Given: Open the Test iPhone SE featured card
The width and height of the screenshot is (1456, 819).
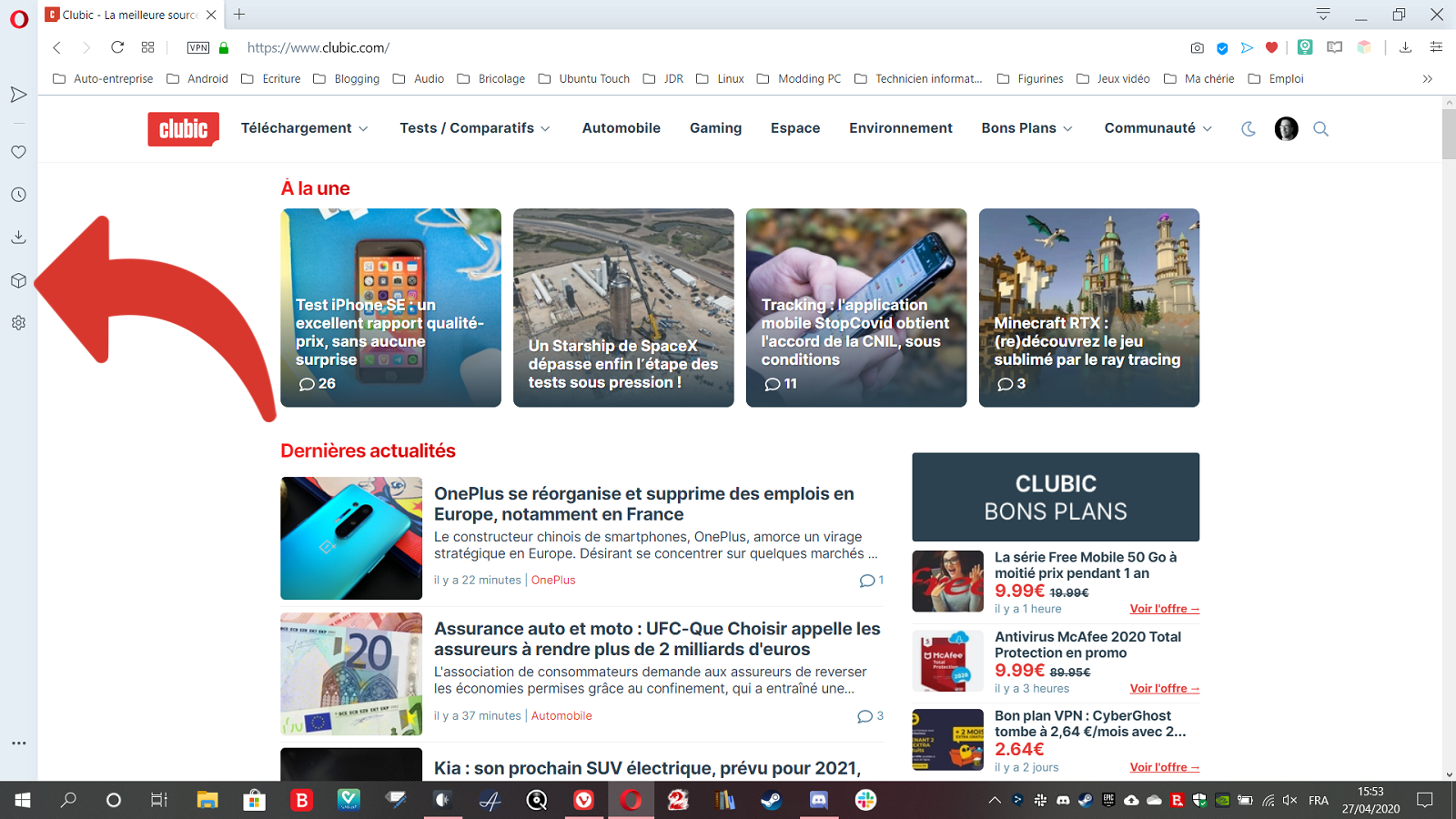Looking at the screenshot, I should point(390,308).
